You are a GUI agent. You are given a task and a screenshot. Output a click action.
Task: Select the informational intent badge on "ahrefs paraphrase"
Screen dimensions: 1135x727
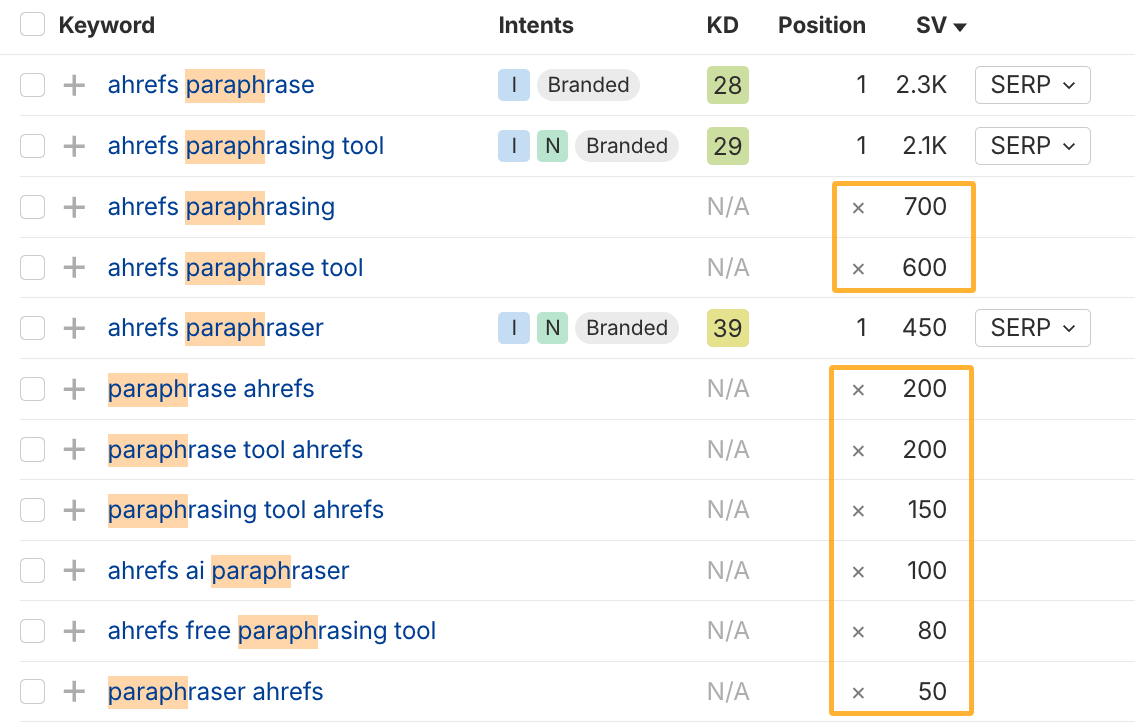click(x=513, y=85)
